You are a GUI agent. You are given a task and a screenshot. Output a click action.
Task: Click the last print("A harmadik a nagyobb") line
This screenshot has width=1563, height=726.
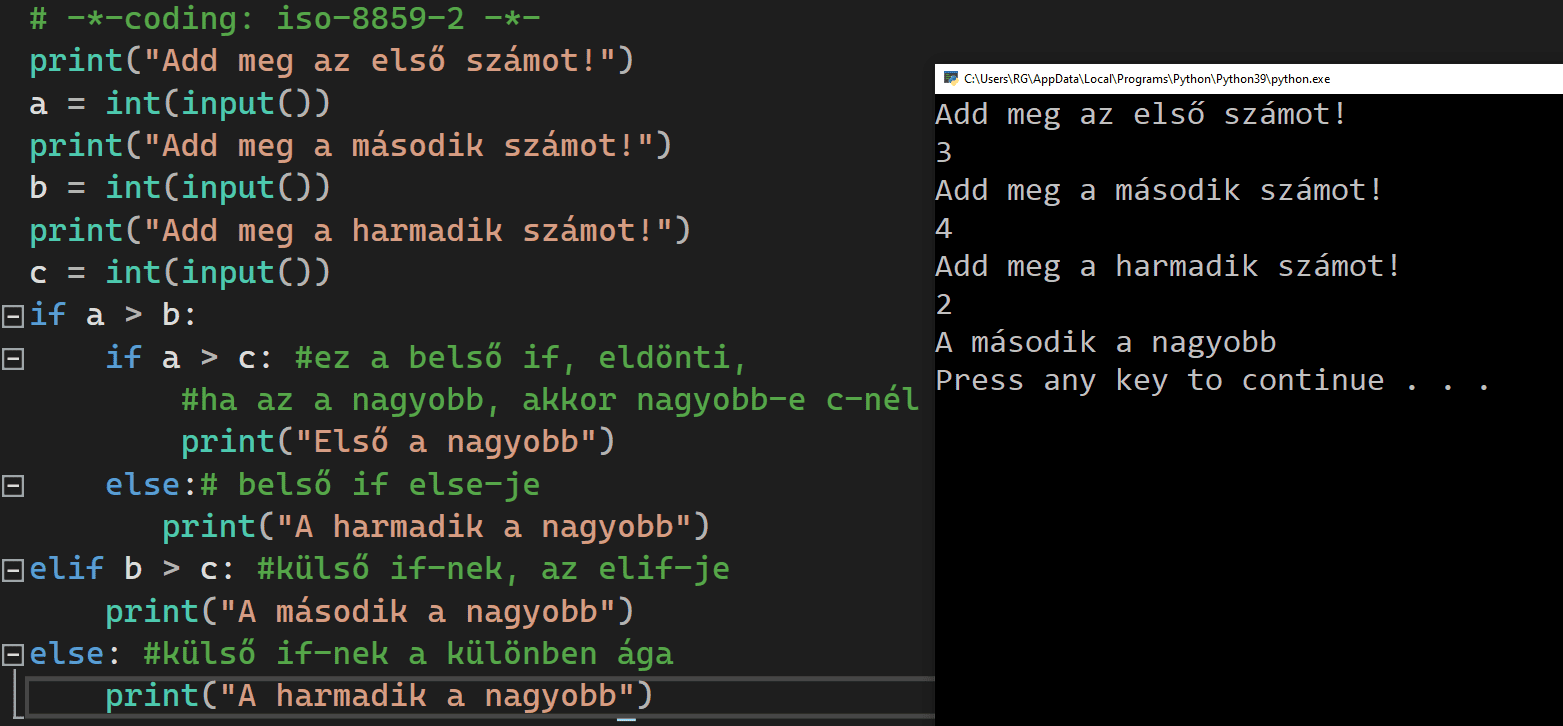(x=378, y=695)
